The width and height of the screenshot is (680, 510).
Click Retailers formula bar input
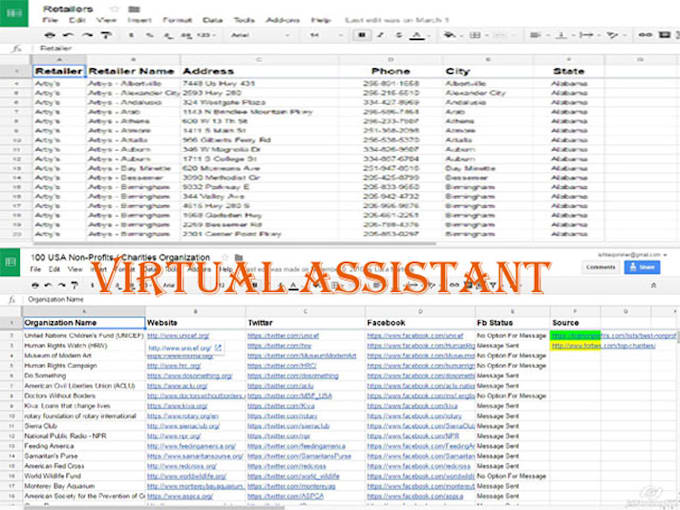click(356, 48)
